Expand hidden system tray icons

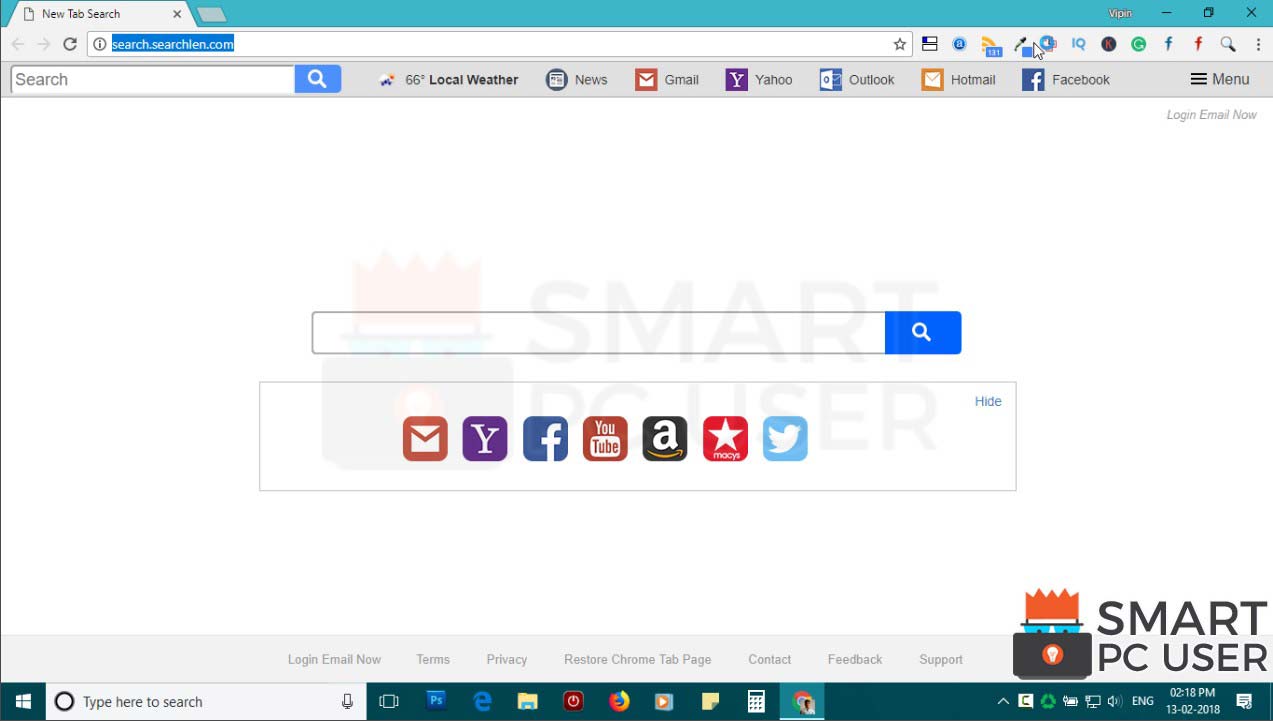pyautogui.click(x=1002, y=701)
